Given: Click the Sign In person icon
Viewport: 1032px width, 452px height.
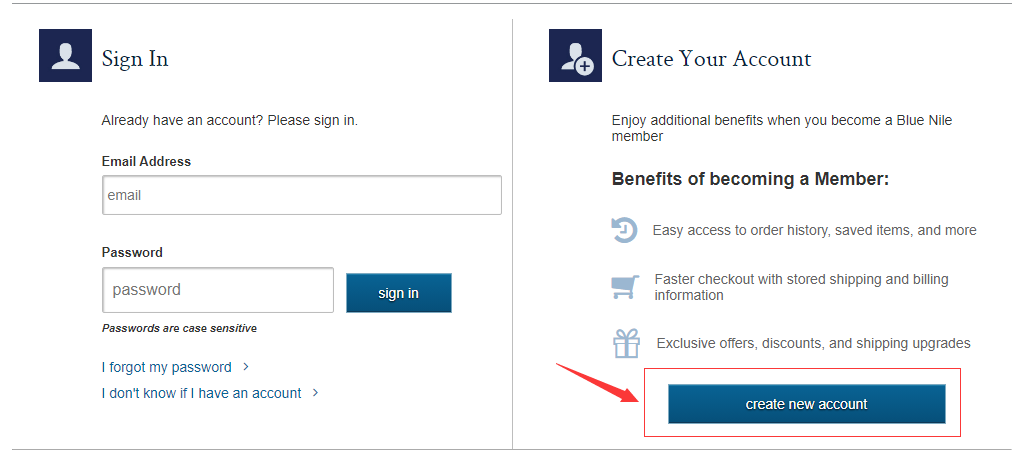Looking at the screenshot, I should (x=65, y=56).
